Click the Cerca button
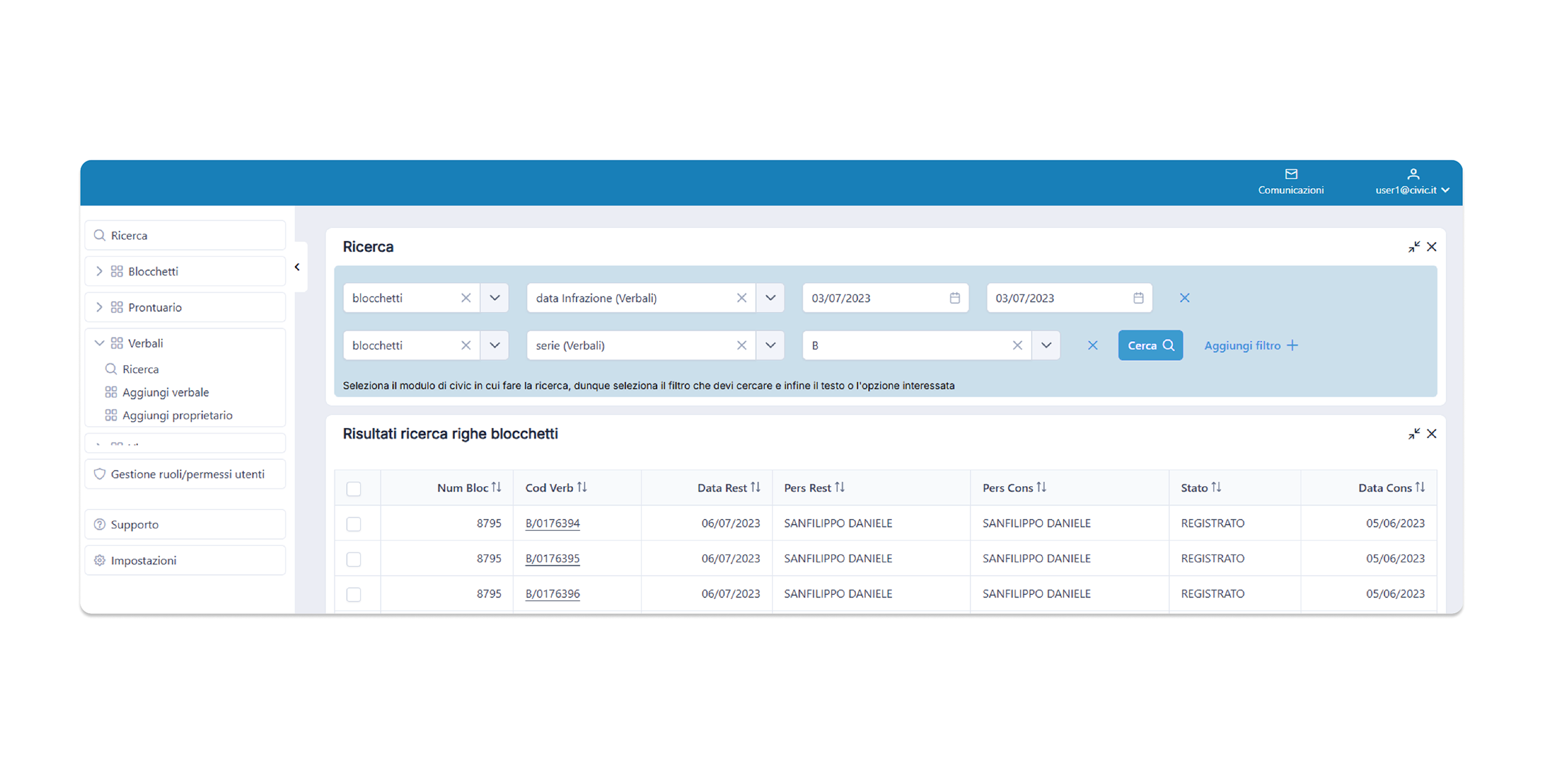This screenshot has width=1545, height=784. coord(1150,345)
